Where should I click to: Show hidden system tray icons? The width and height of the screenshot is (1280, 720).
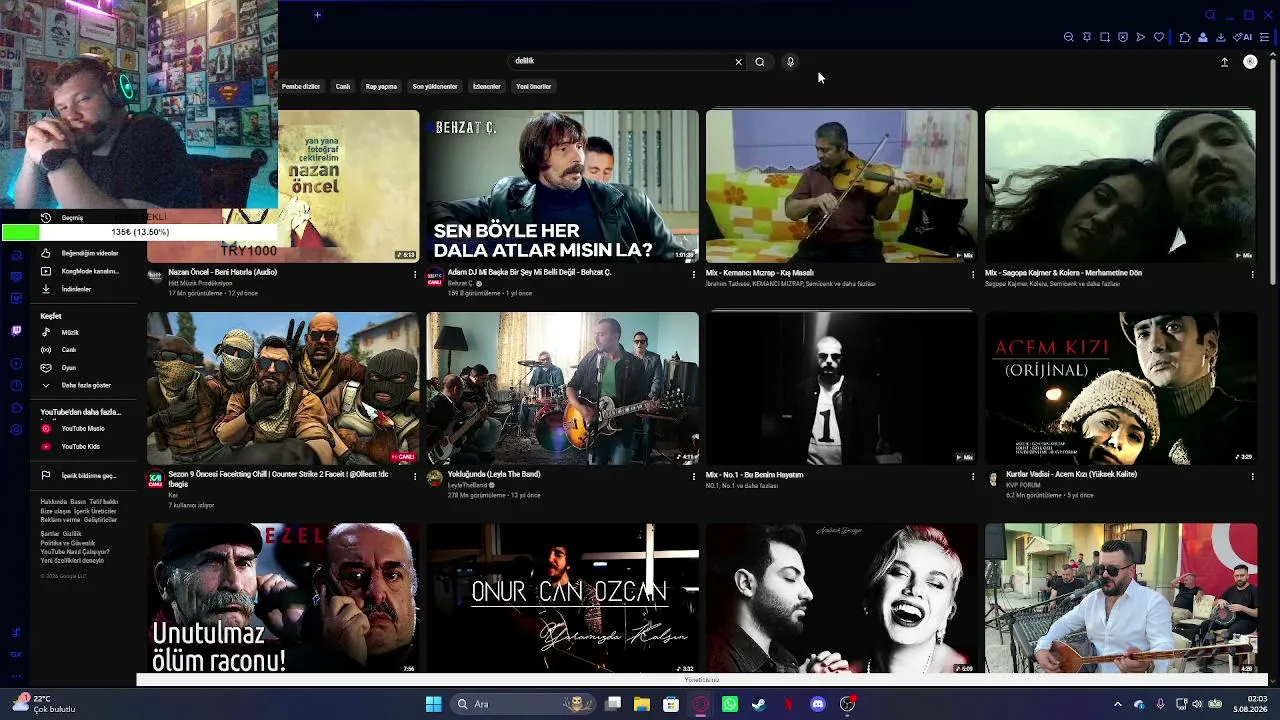click(x=1118, y=704)
